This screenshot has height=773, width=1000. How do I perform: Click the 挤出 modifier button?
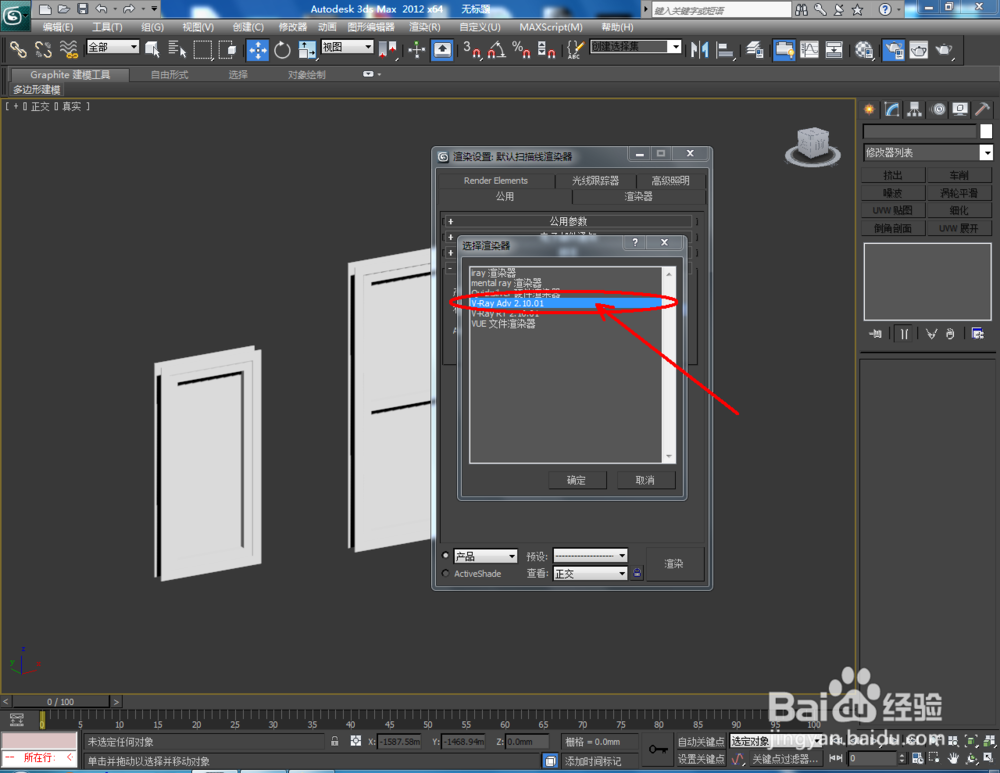pos(893,175)
